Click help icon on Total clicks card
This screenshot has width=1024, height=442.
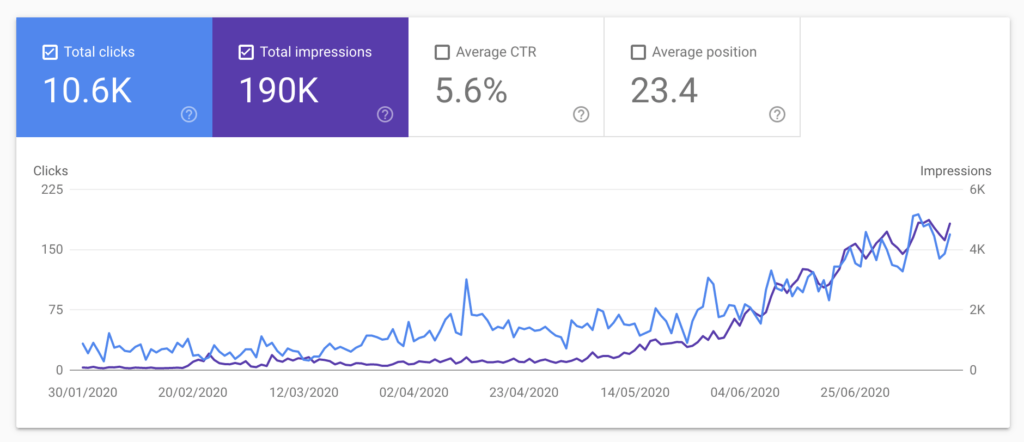click(189, 115)
